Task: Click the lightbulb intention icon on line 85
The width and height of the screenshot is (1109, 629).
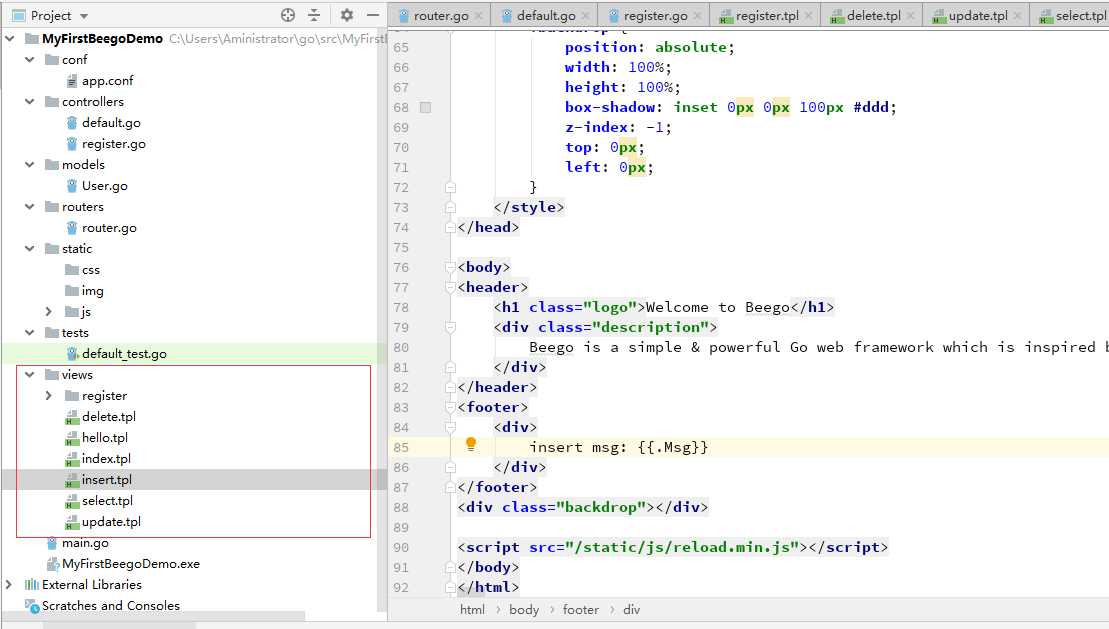Action: [471, 444]
